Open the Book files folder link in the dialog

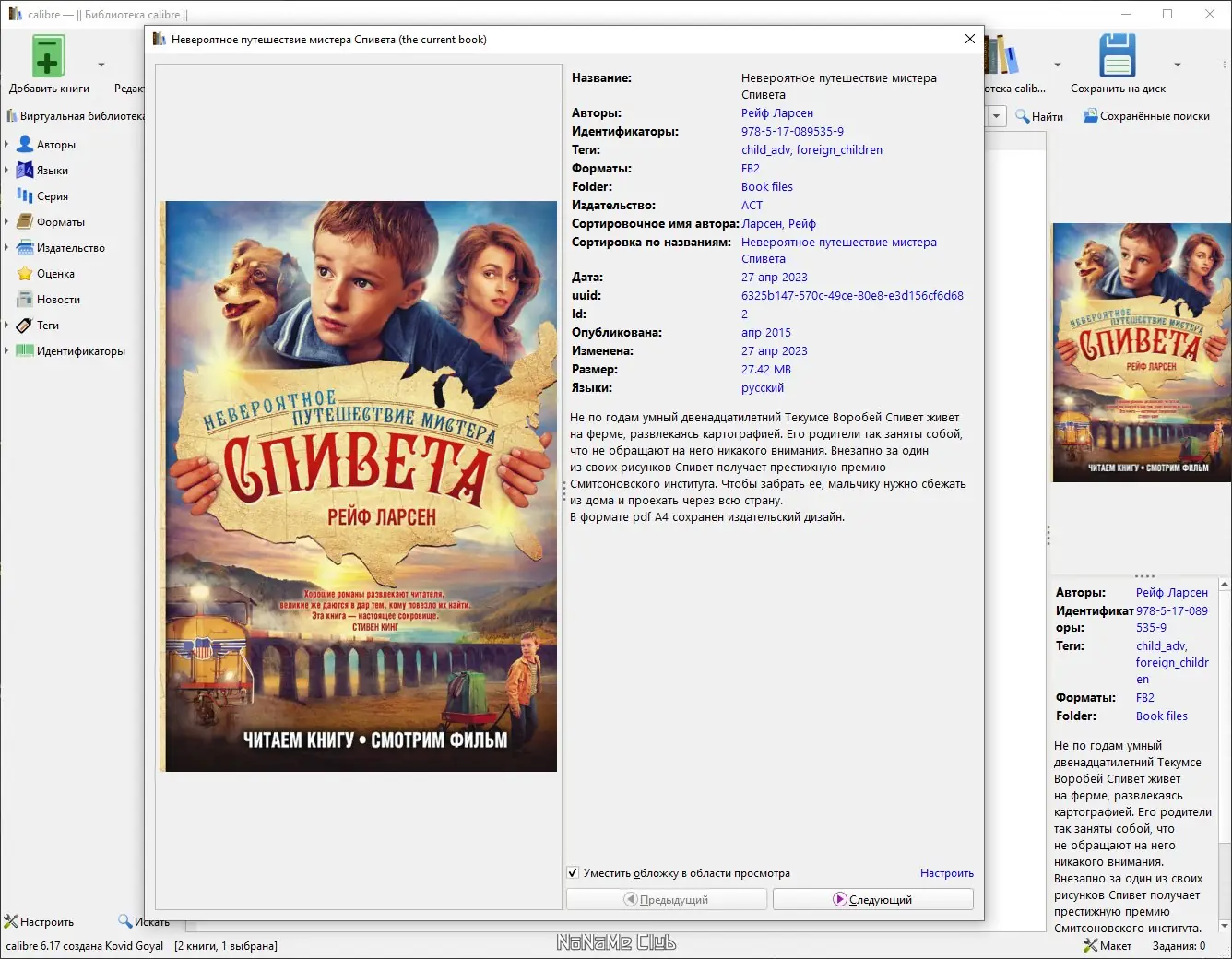[767, 186]
